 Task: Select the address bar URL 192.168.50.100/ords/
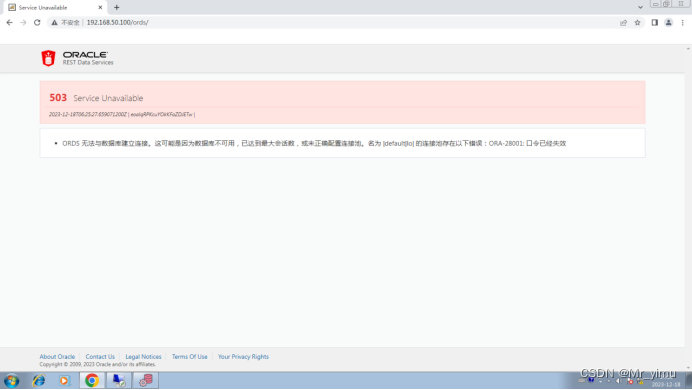[x=117, y=22]
